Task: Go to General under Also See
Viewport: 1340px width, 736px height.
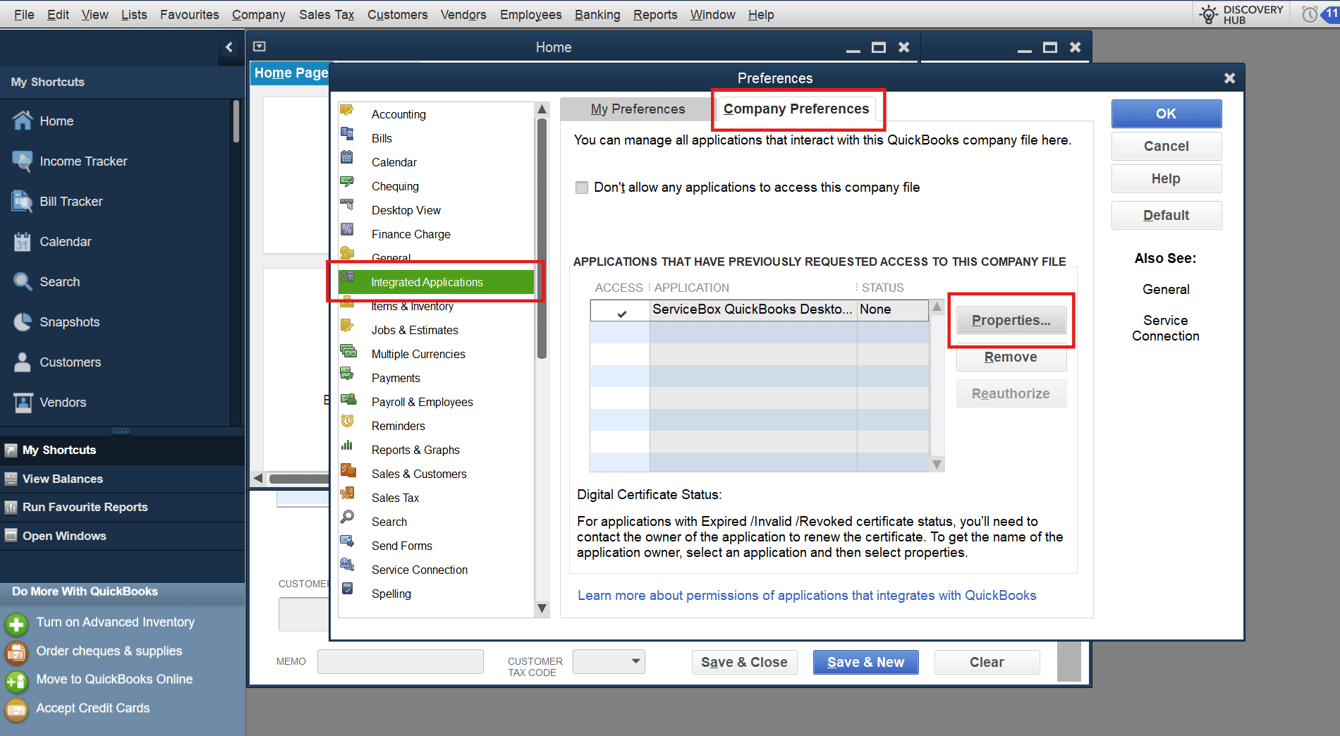Action: (x=1166, y=289)
